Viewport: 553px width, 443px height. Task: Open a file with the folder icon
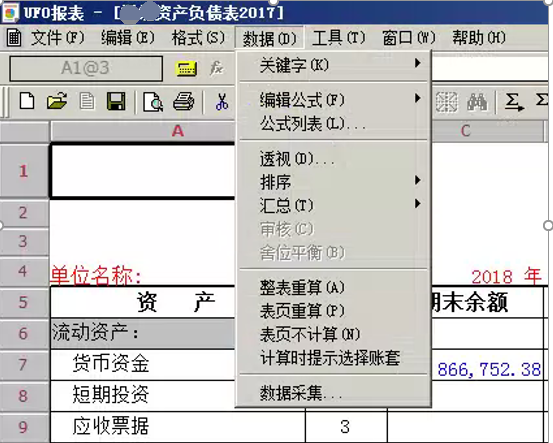(57, 101)
